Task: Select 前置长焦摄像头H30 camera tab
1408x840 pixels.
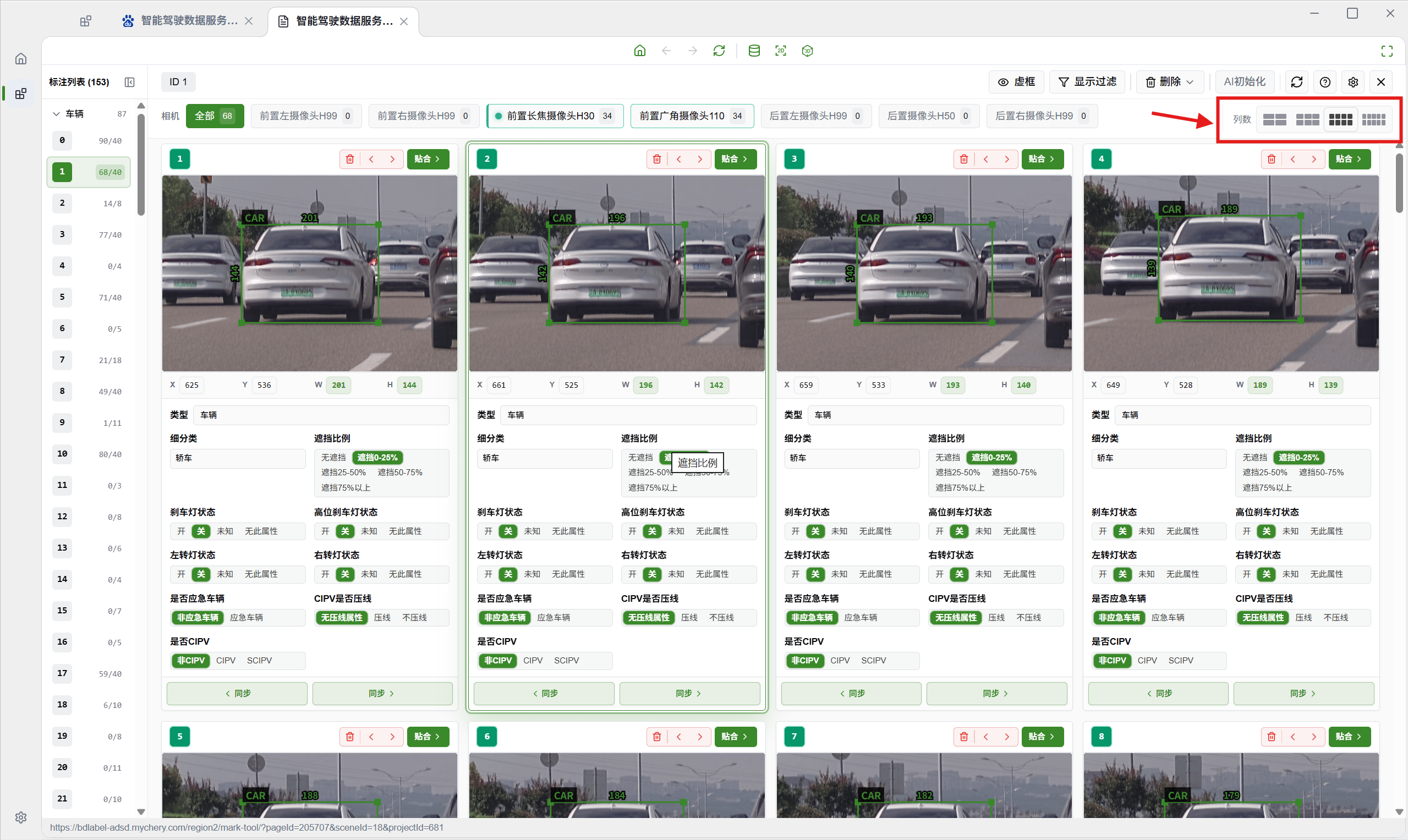Action: tap(555, 116)
